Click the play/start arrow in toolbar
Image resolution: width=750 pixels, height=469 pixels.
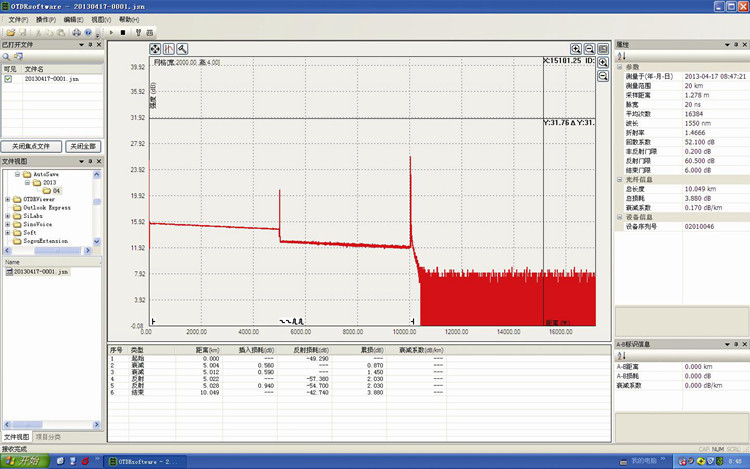[110, 32]
